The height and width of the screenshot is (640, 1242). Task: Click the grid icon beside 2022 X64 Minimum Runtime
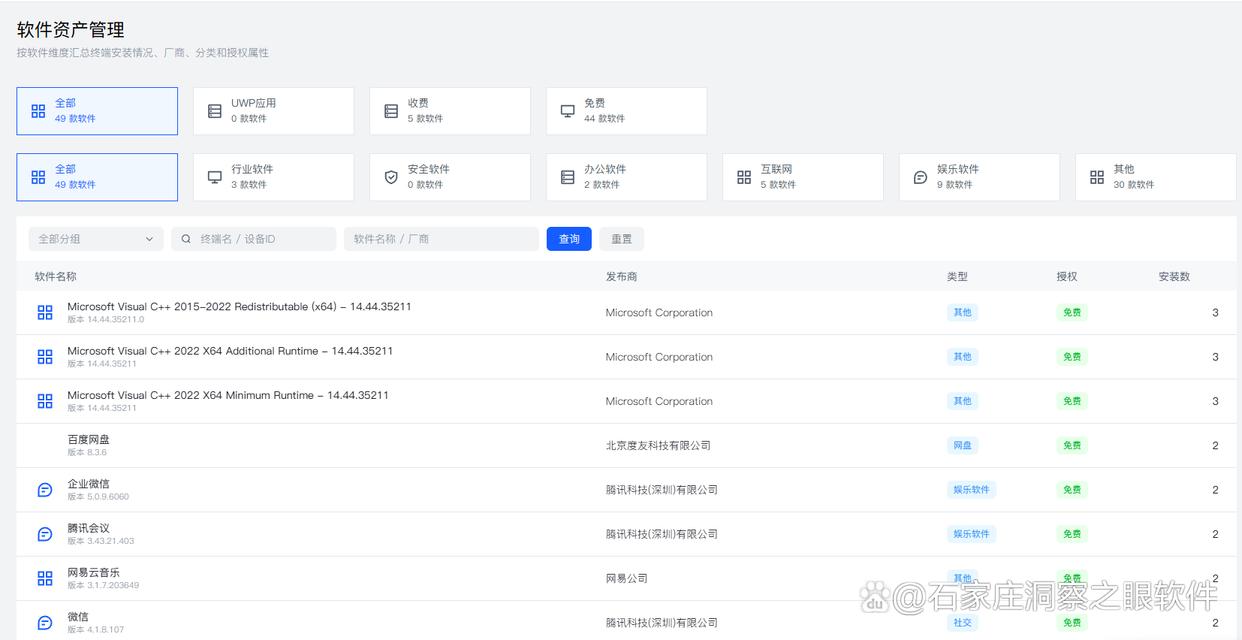(45, 401)
